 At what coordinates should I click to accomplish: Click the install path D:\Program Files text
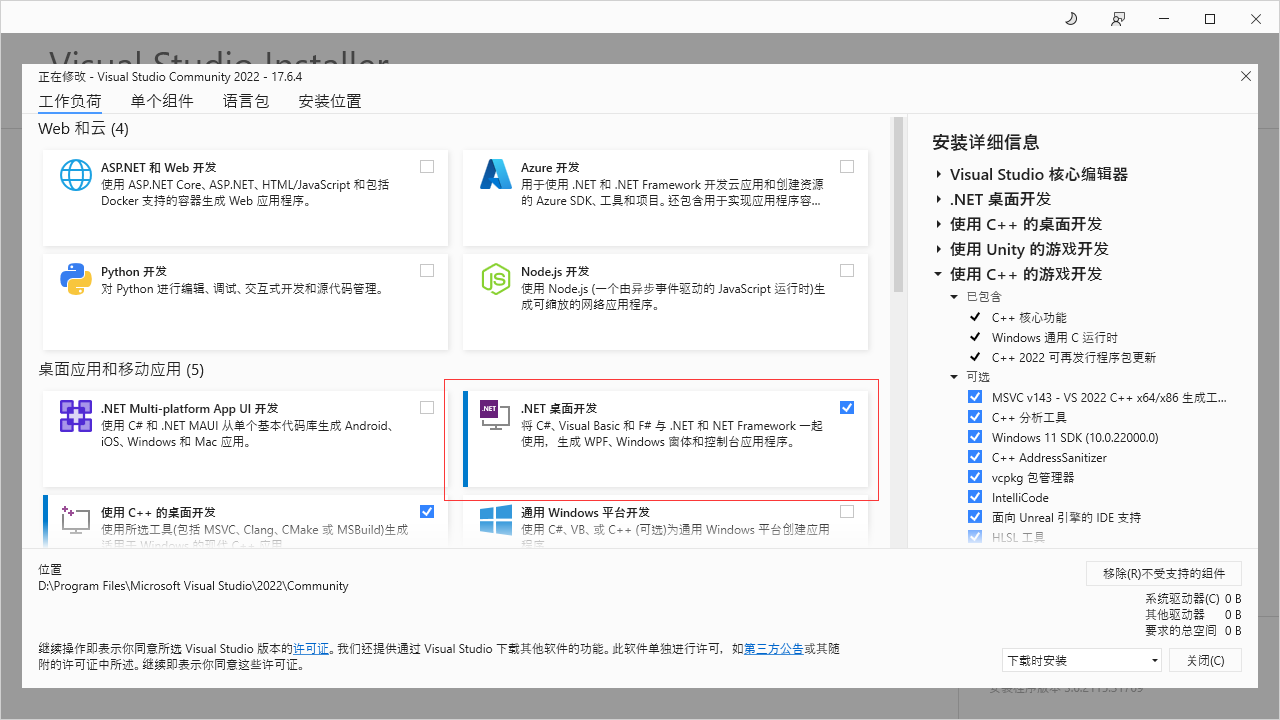(193, 586)
